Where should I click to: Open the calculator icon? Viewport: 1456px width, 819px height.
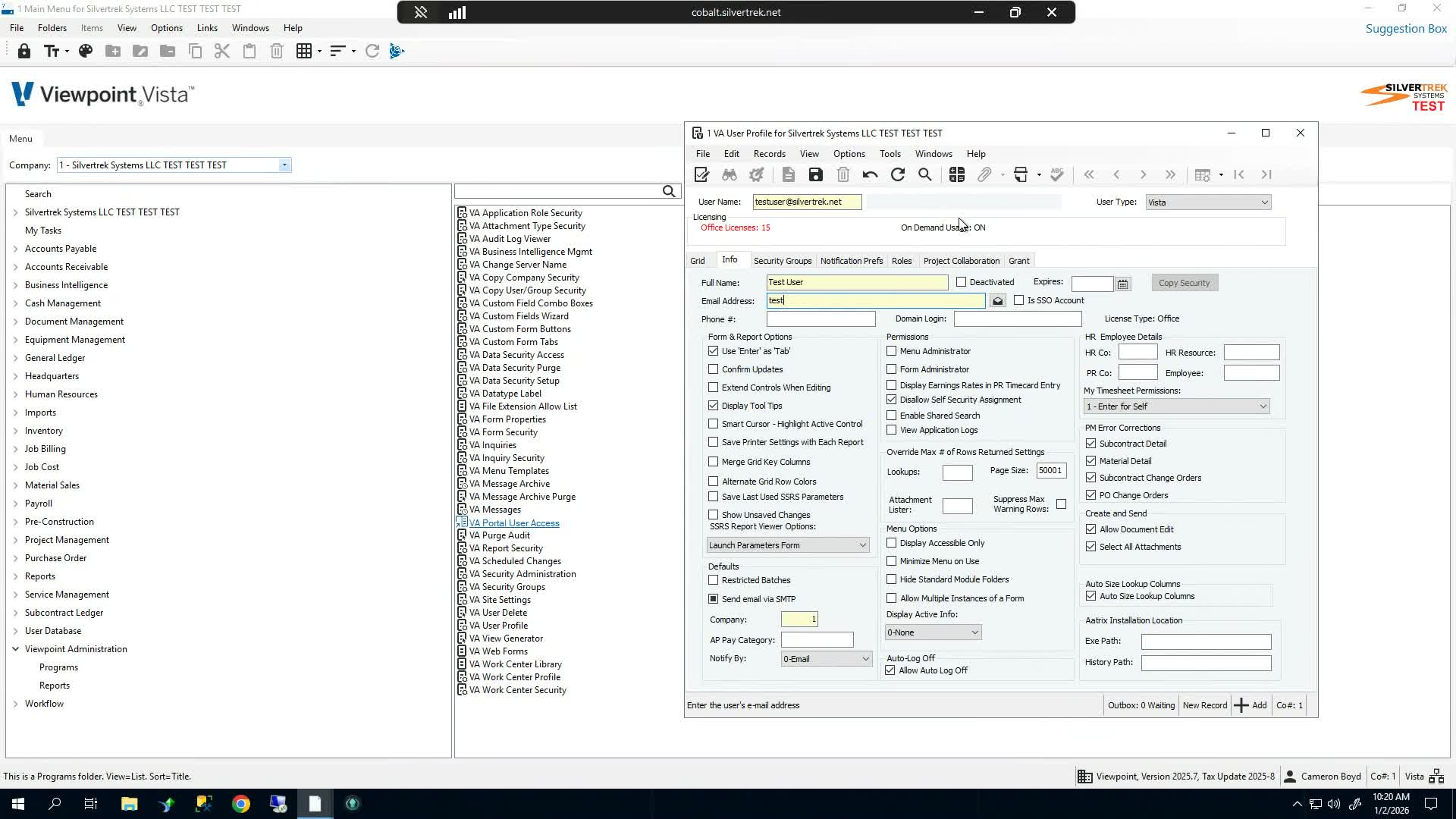point(957,175)
